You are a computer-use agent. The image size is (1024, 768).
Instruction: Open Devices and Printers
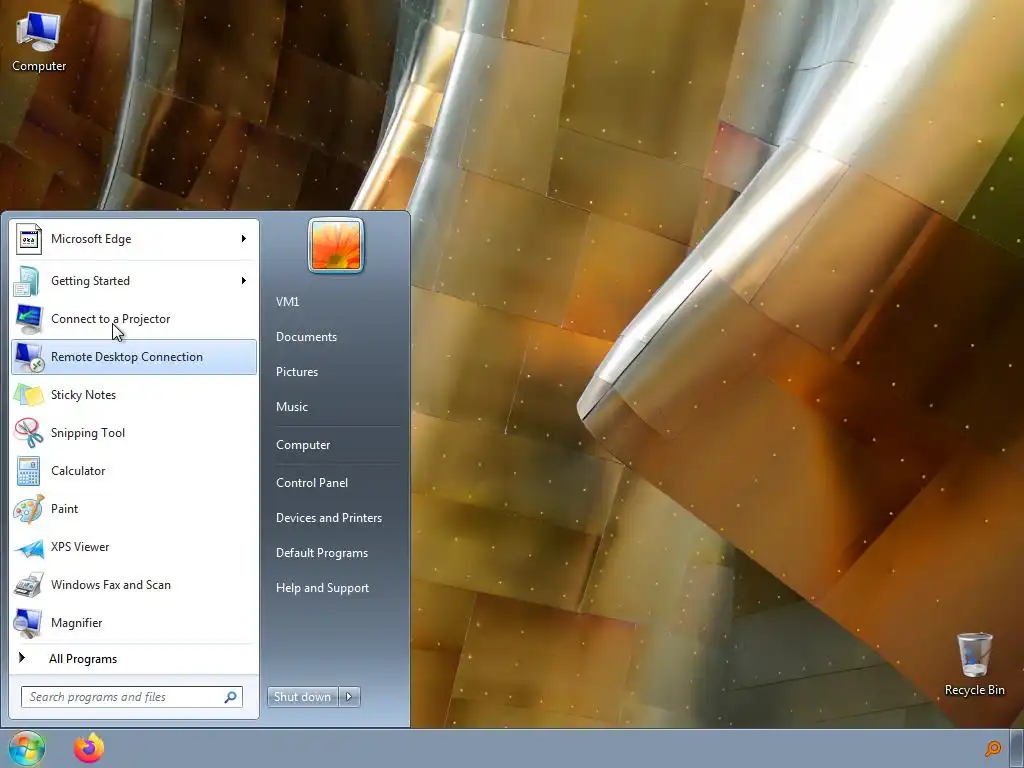pyautogui.click(x=329, y=518)
